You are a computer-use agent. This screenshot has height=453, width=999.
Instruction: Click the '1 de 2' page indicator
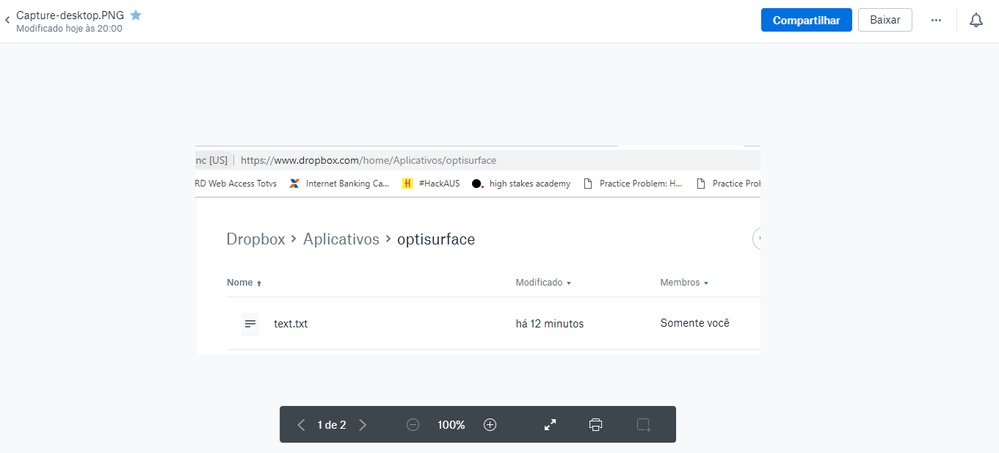331,425
